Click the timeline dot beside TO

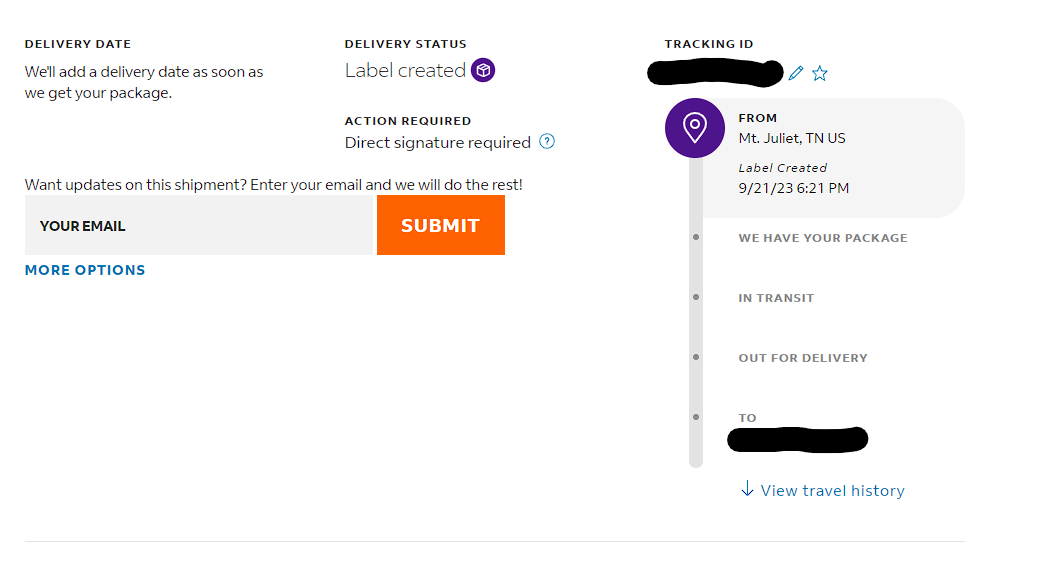(x=696, y=417)
